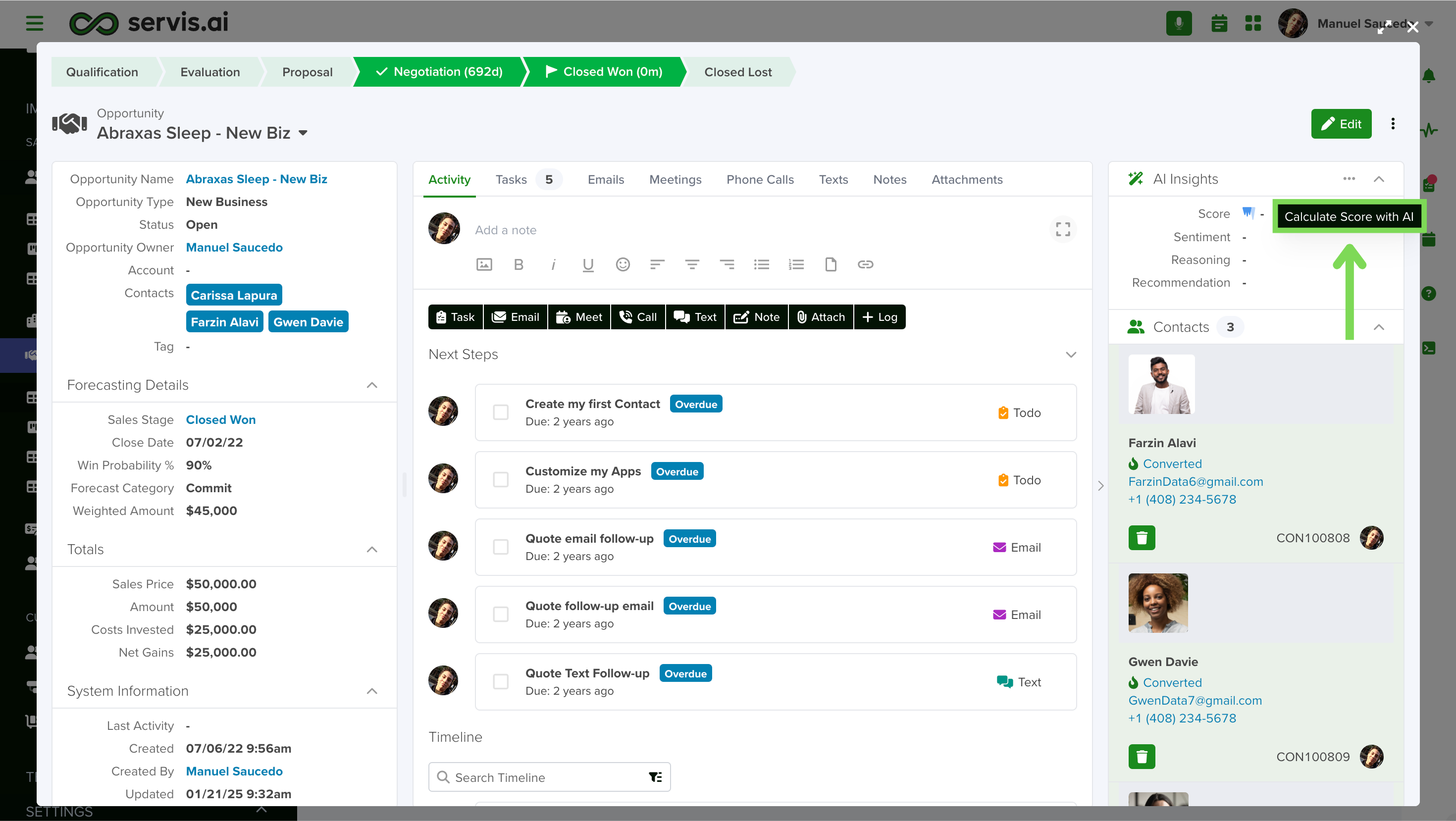The image size is (1456, 821).
Task: Open the emoji picker
Action: (623, 264)
